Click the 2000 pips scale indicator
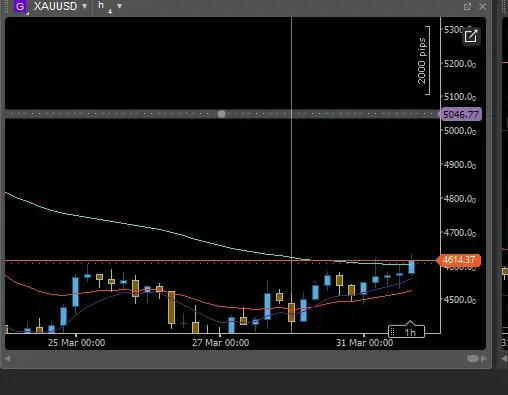508x395 pixels. click(423, 60)
